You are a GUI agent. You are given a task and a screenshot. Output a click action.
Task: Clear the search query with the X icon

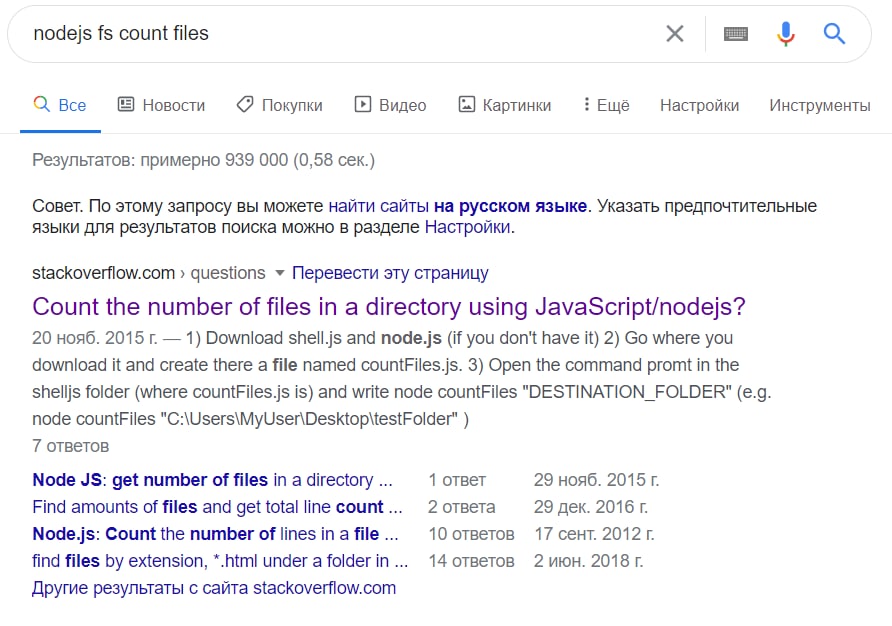pos(675,34)
